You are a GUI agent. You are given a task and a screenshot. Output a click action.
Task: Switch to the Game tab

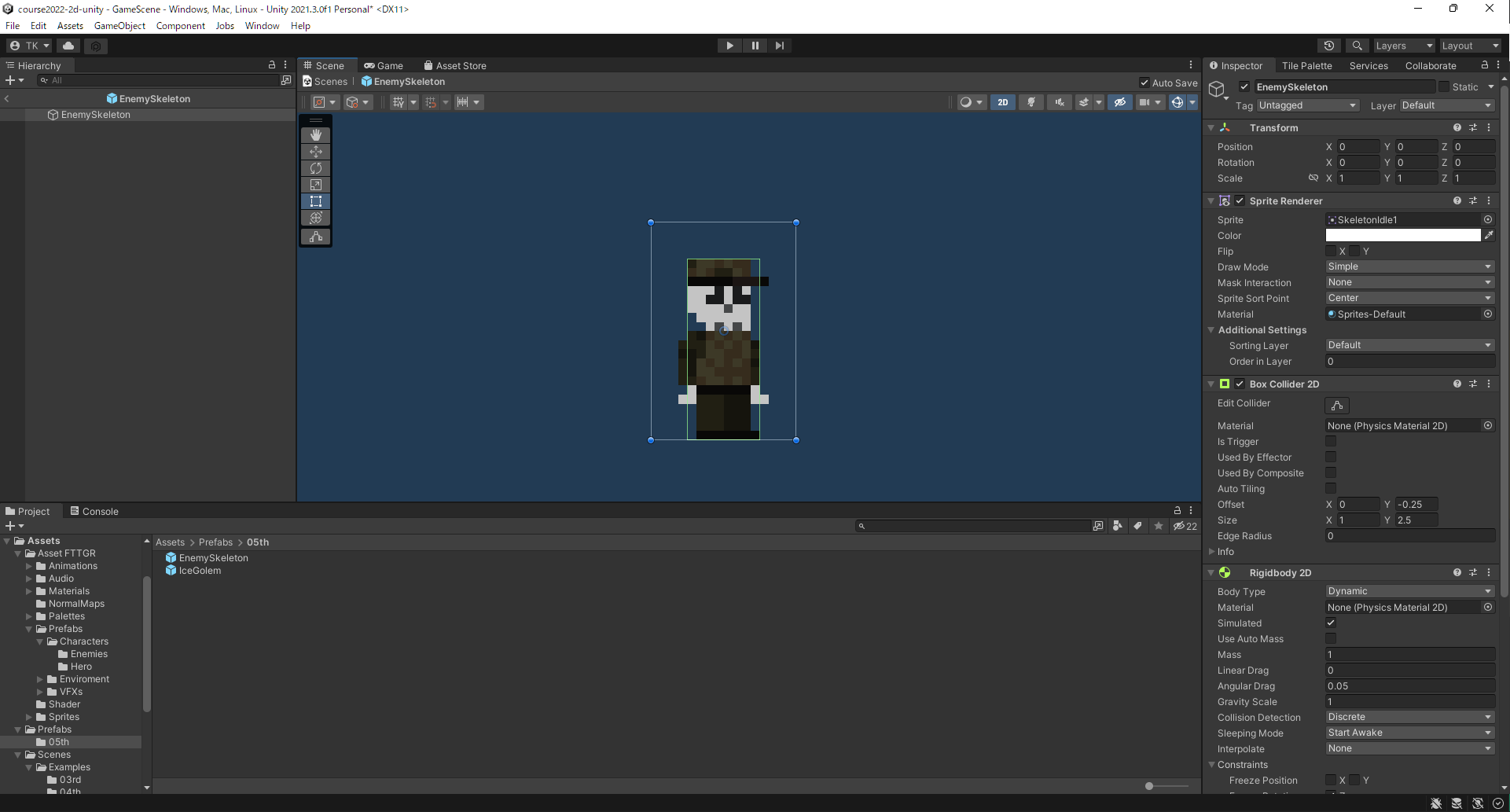tap(384, 66)
